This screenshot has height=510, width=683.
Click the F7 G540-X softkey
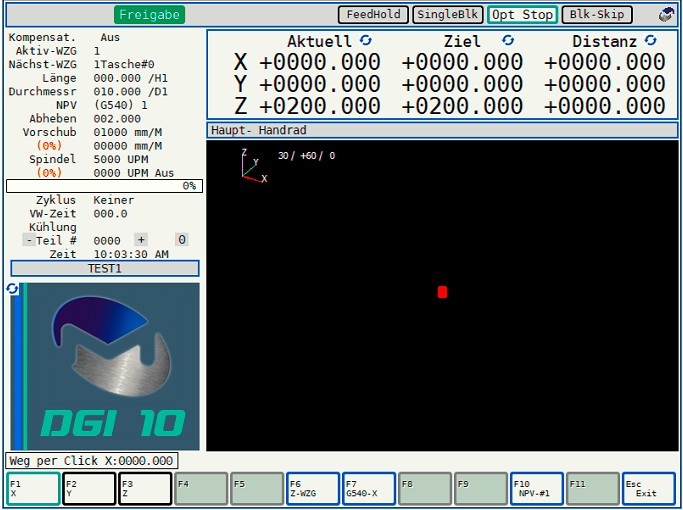pos(369,489)
